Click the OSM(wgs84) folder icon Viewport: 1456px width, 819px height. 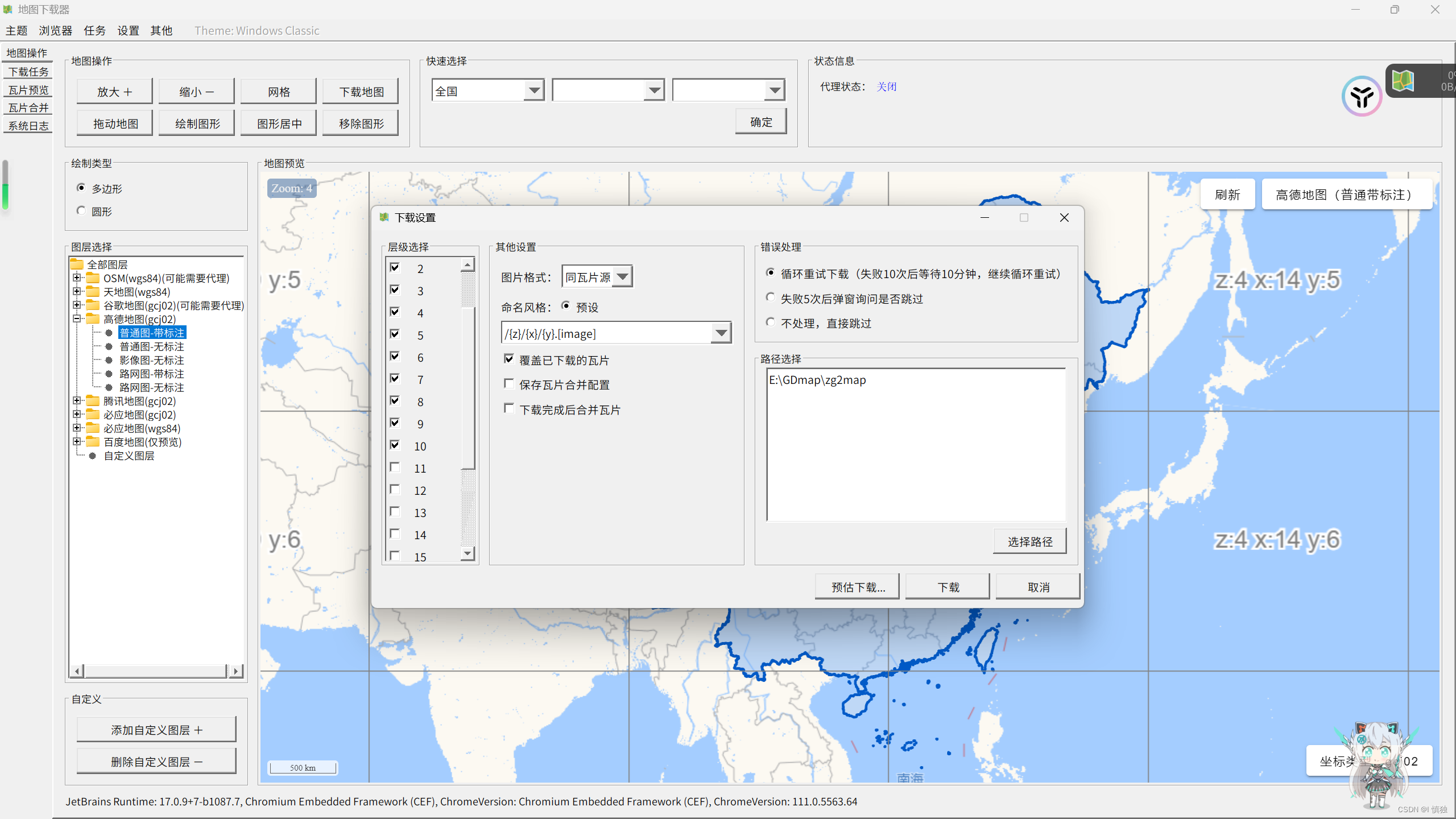click(93, 278)
